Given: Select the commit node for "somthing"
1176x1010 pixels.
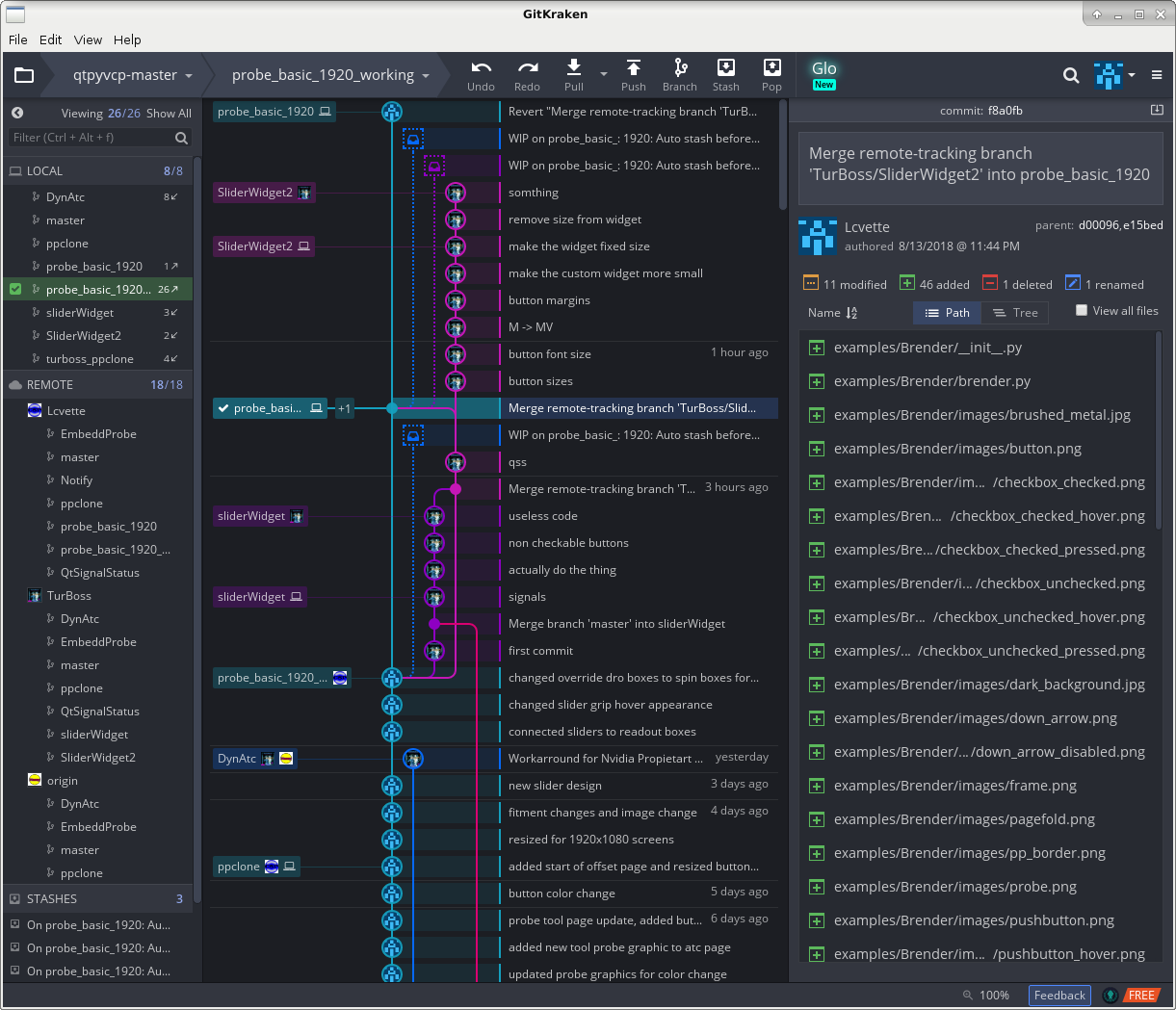Looking at the screenshot, I should [456, 193].
